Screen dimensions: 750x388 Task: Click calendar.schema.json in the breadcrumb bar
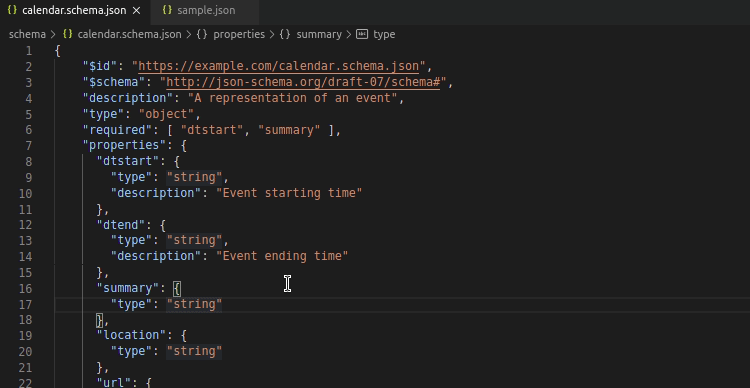coord(129,34)
